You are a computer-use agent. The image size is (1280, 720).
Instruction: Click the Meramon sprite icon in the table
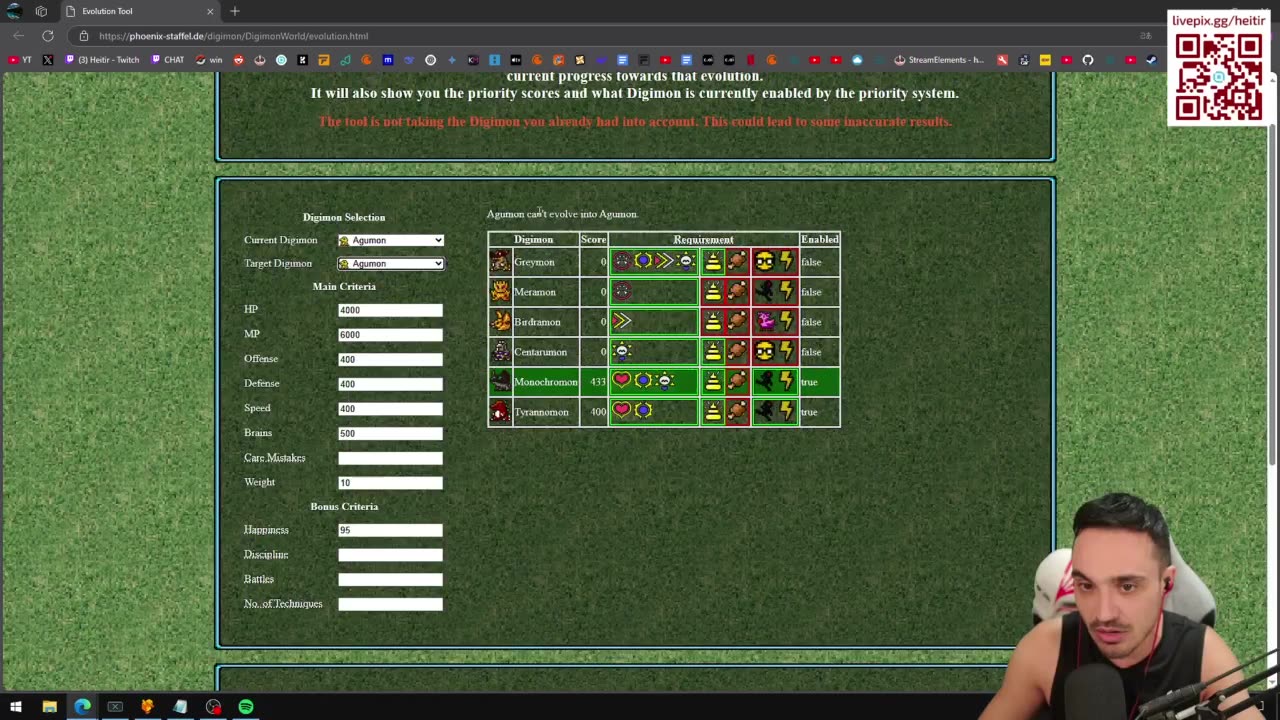click(500, 292)
